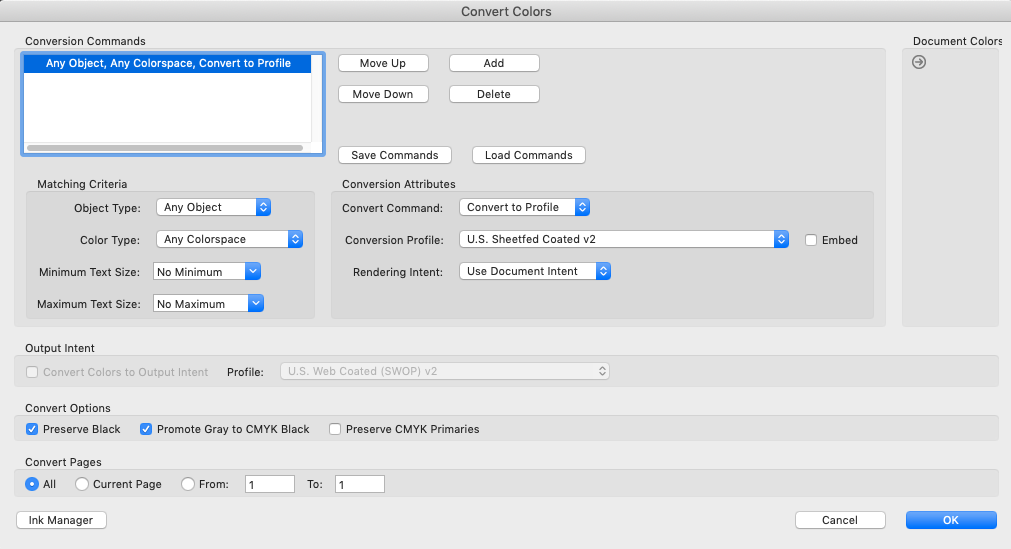The width and height of the screenshot is (1011, 549).
Task: Click the Ink Manager button
Action: coord(61,520)
